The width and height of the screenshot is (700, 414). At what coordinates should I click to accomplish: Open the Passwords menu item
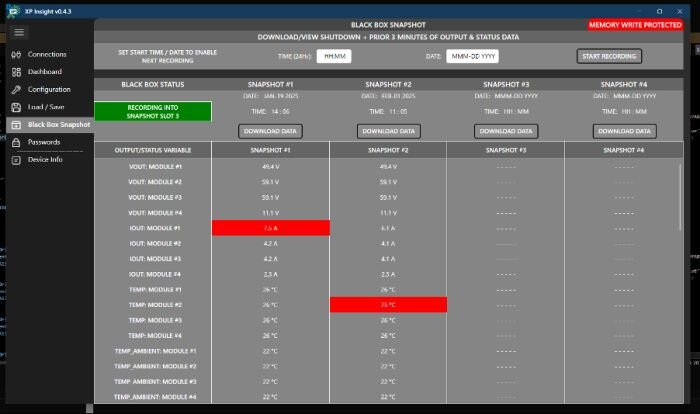(x=43, y=142)
